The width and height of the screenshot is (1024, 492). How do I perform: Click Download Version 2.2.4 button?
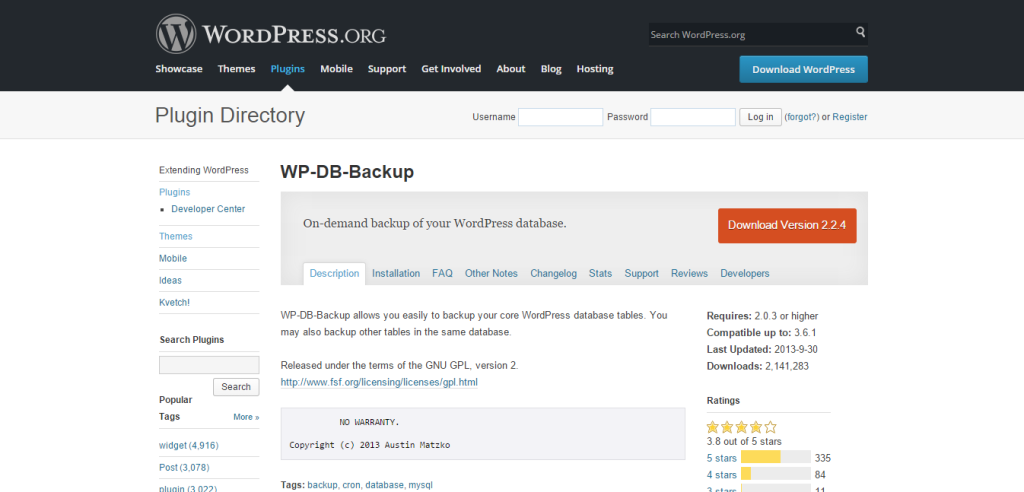coord(787,225)
